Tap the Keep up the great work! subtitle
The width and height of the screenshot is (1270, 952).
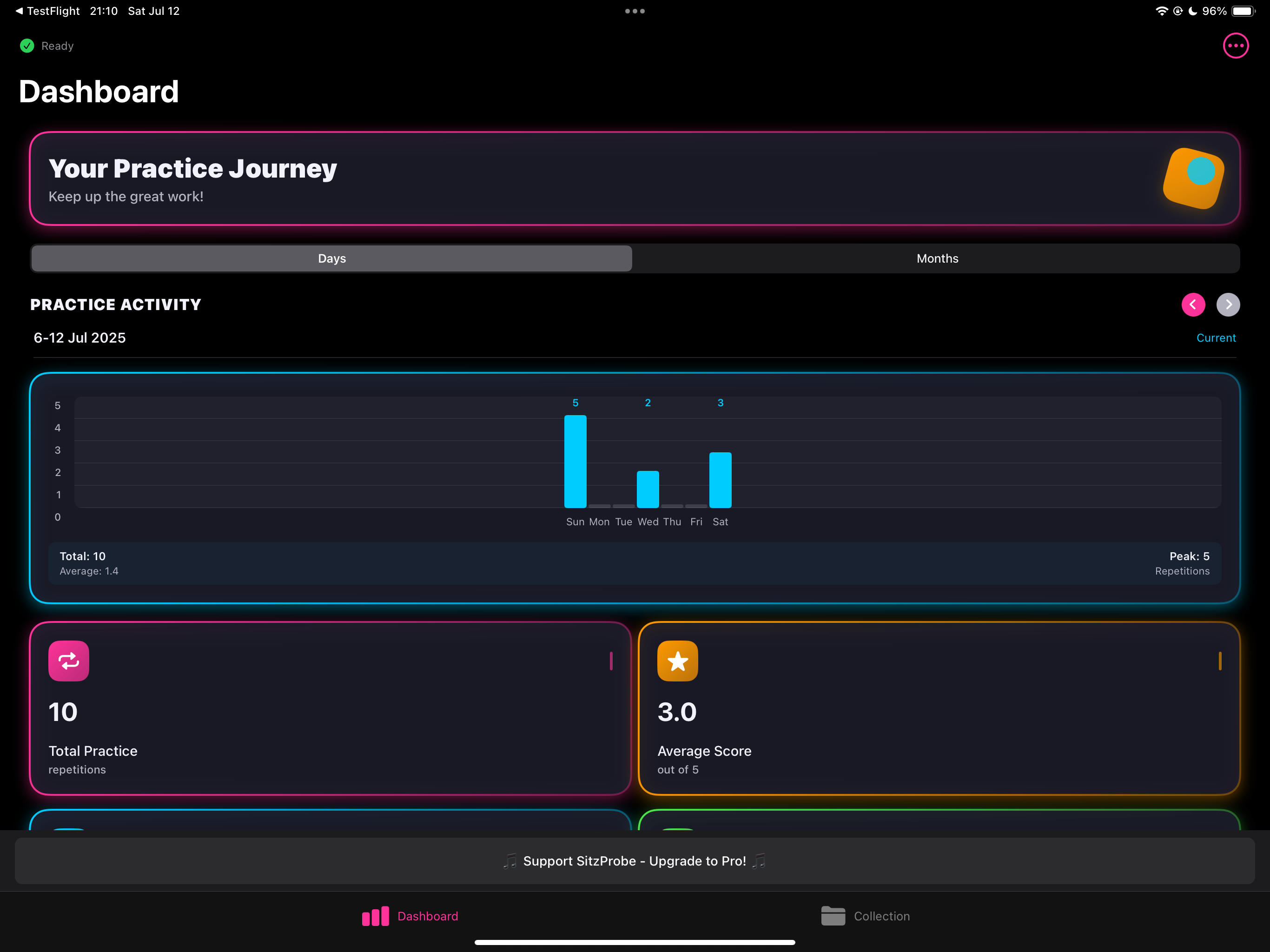point(126,196)
